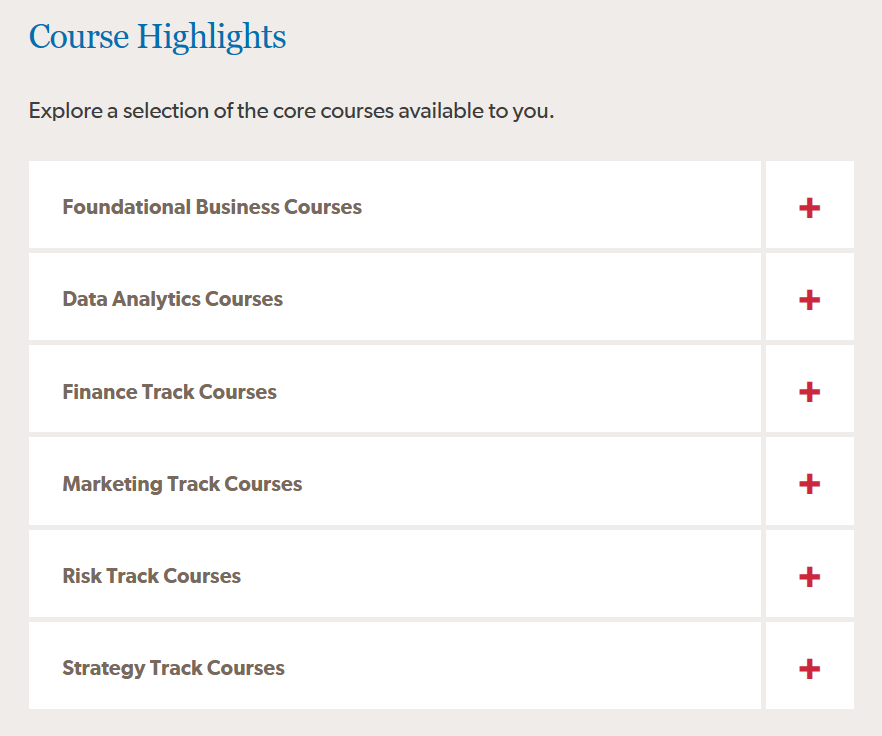Click the "Course Highlights" heading
The height and width of the screenshot is (736, 882).
(157, 37)
